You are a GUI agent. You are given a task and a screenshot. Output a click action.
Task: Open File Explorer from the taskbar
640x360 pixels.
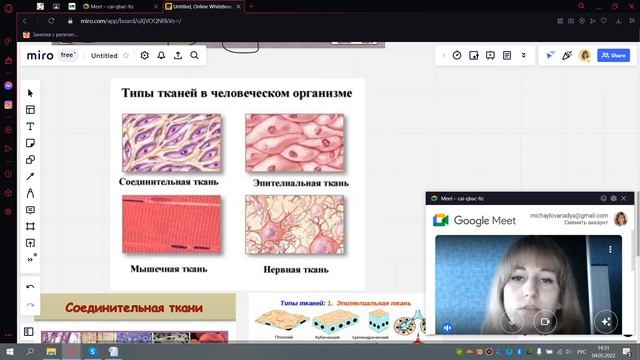pos(51,351)
